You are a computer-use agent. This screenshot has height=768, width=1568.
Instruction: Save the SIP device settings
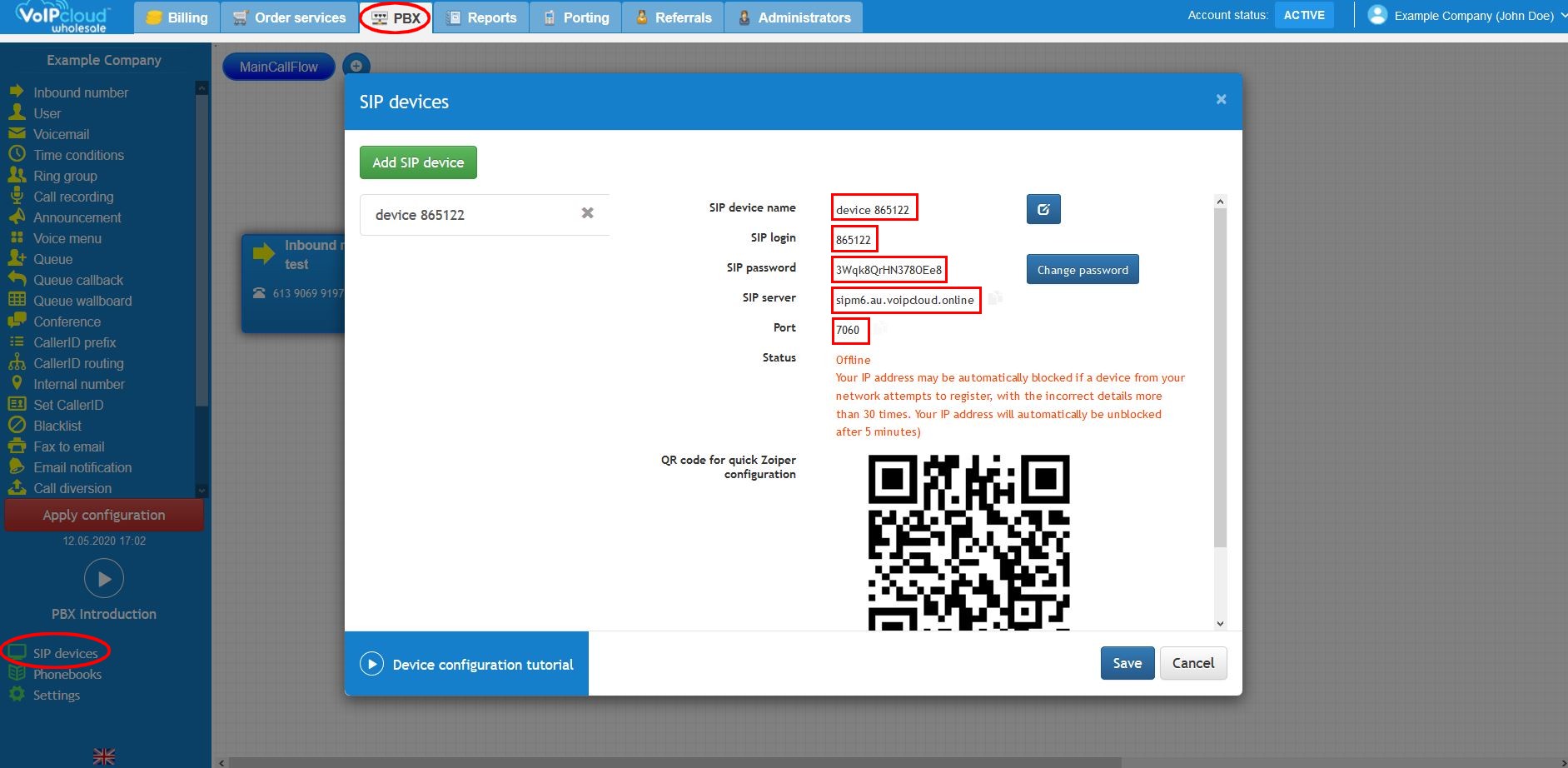coord(1127,663)
